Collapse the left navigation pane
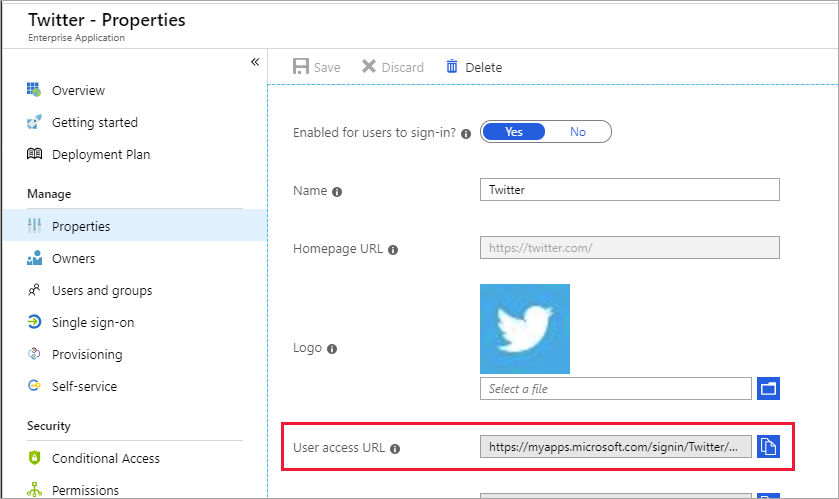 [x=255, y=62]
